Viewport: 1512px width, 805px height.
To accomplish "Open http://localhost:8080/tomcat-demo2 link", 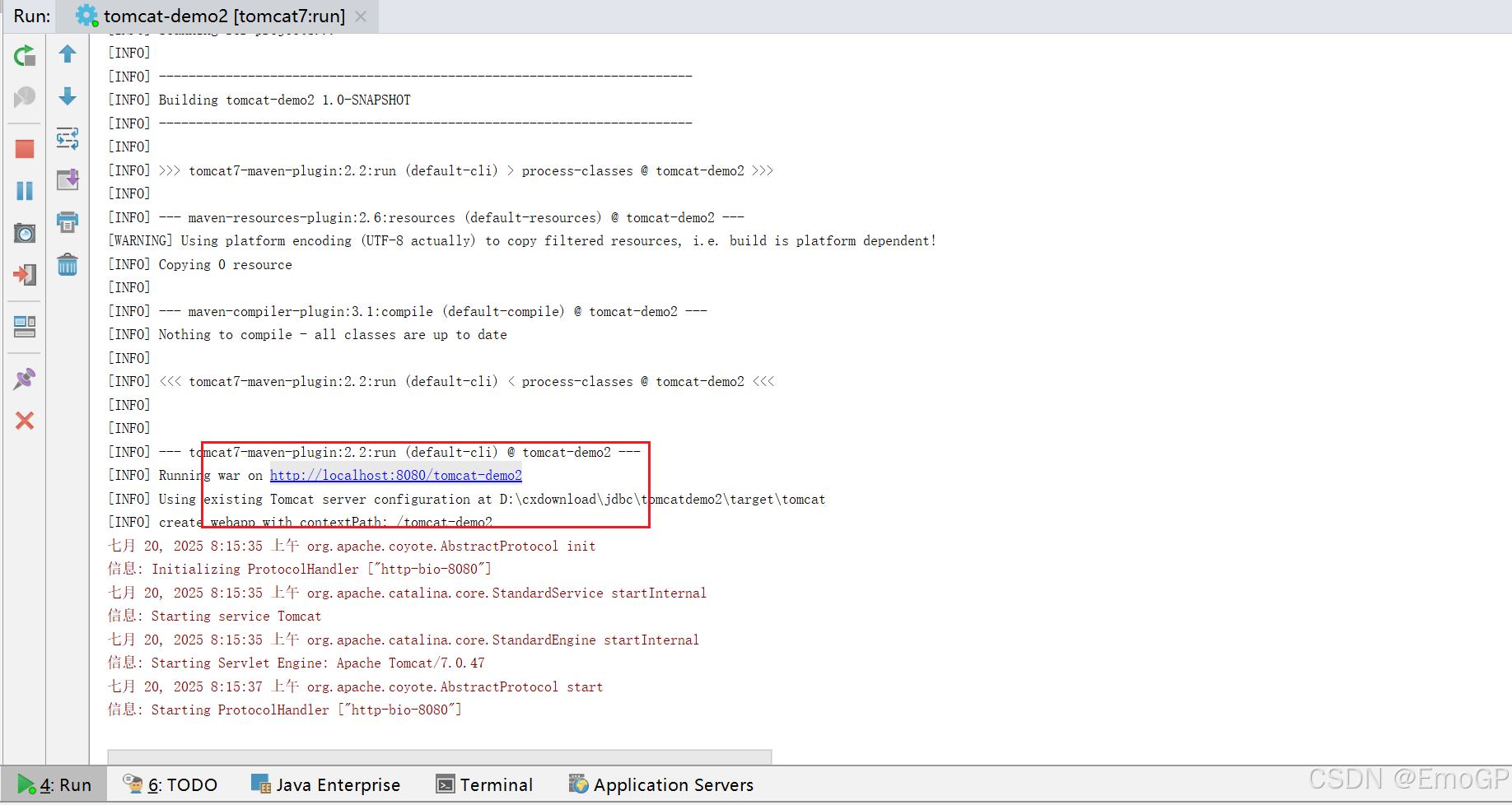I will coord(396,475).
